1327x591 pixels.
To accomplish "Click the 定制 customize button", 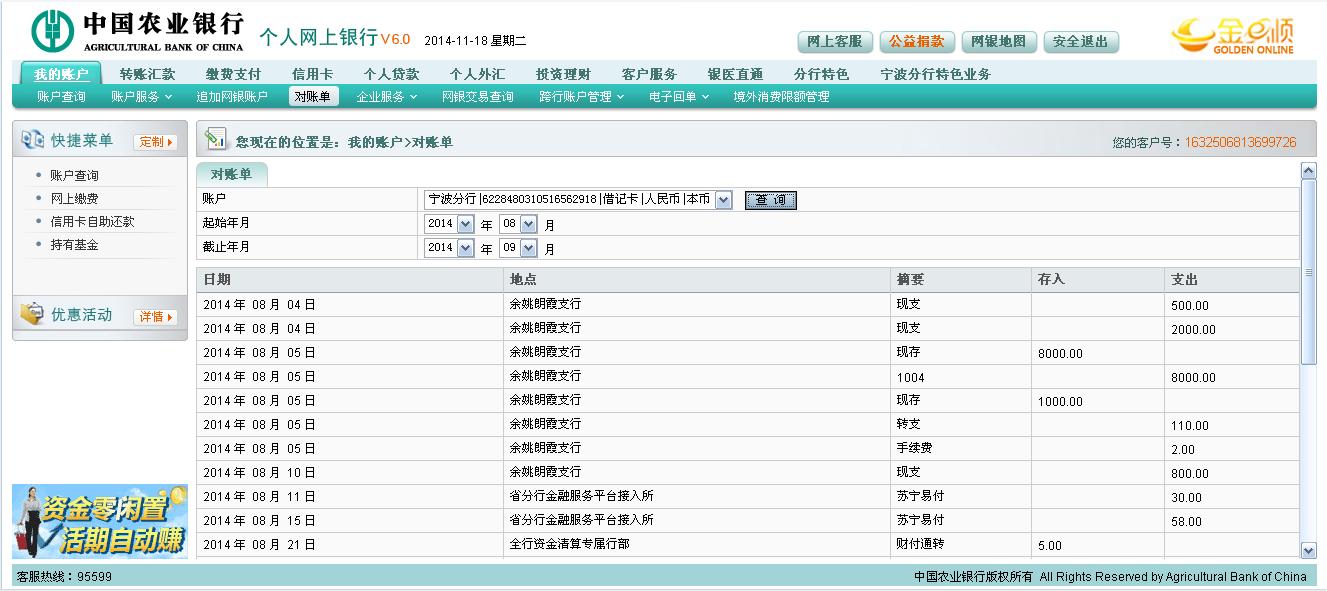I will click(155, 142).
